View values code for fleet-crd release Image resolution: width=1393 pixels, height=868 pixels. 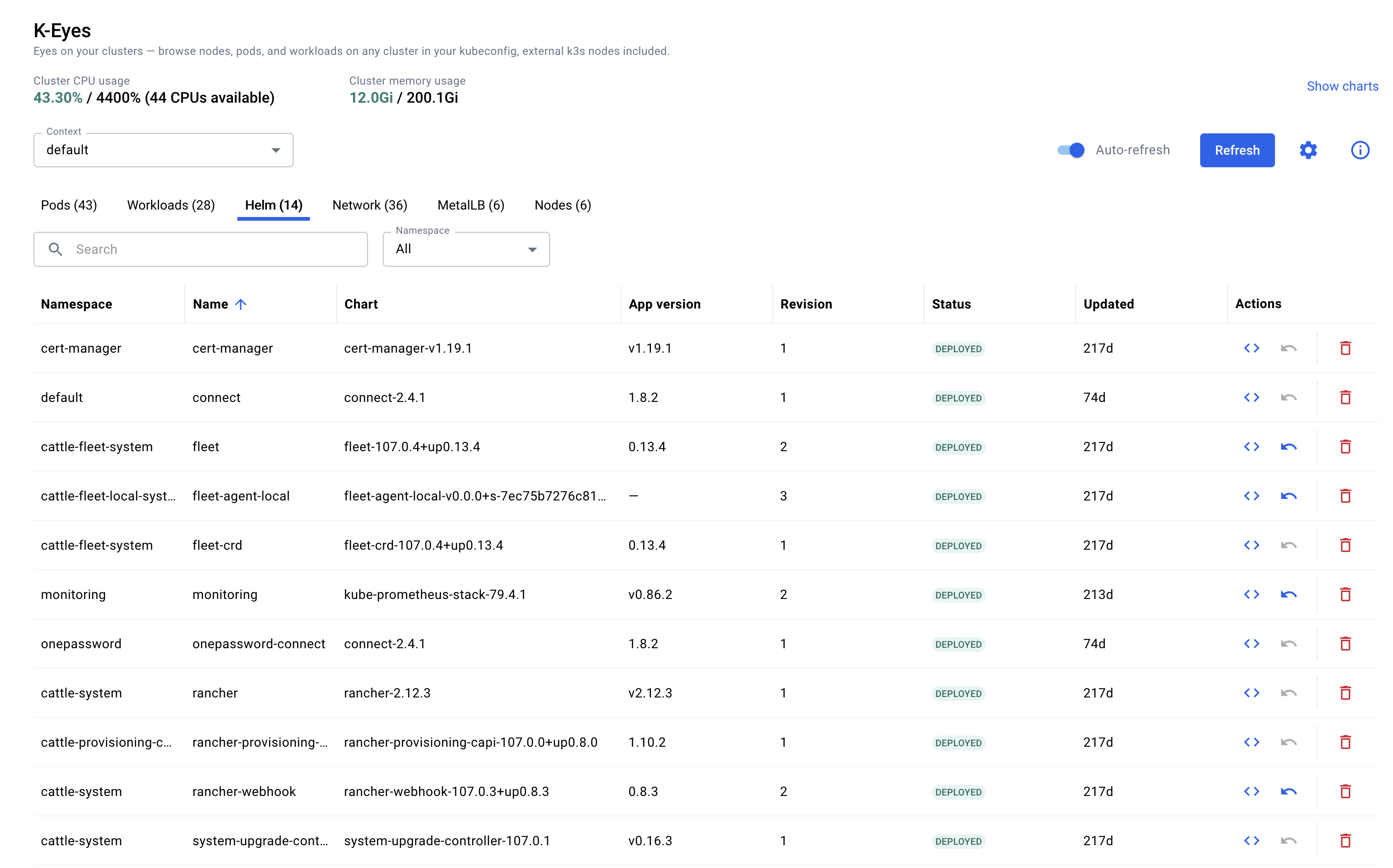[1251, 545]
